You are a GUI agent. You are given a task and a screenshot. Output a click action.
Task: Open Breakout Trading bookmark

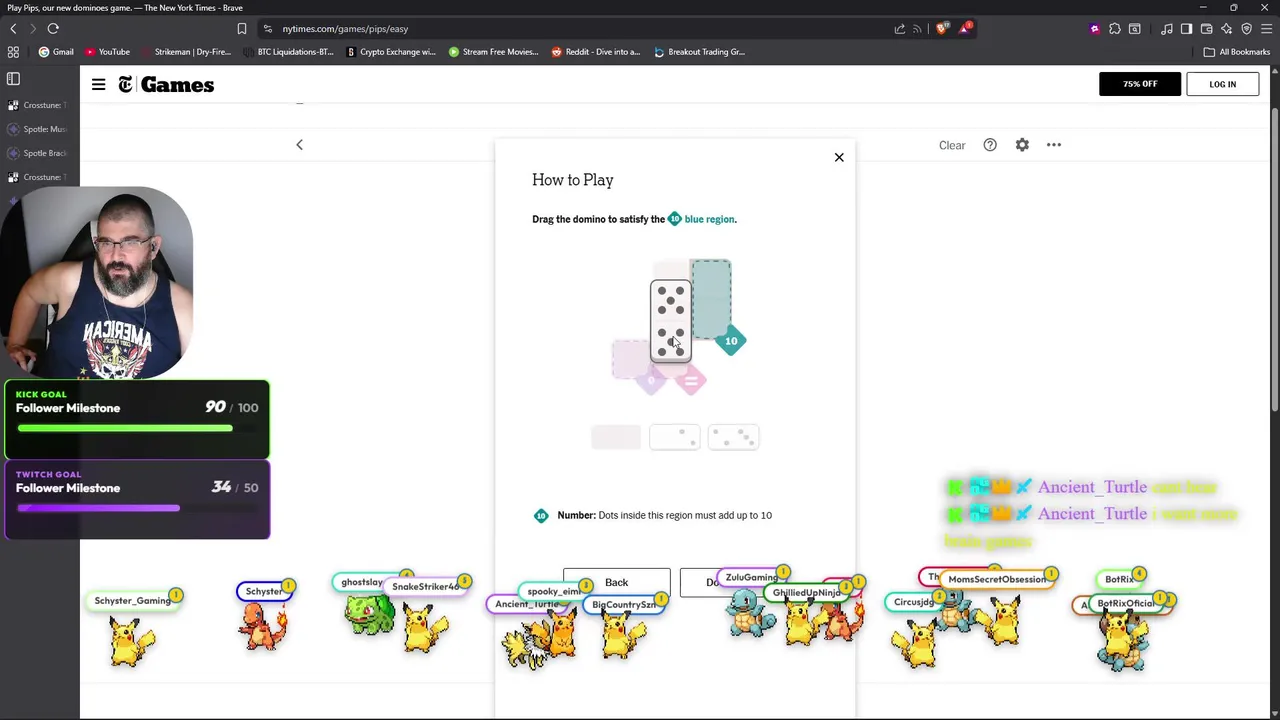point(699,52)
